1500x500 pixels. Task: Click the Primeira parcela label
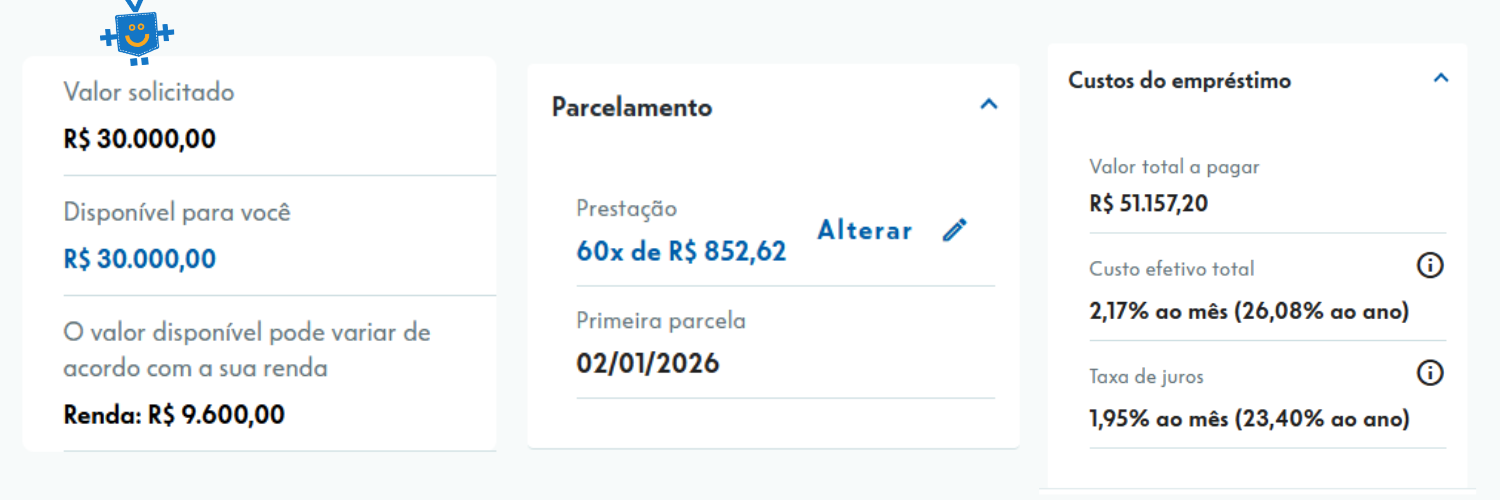click(x=661, y=321)
